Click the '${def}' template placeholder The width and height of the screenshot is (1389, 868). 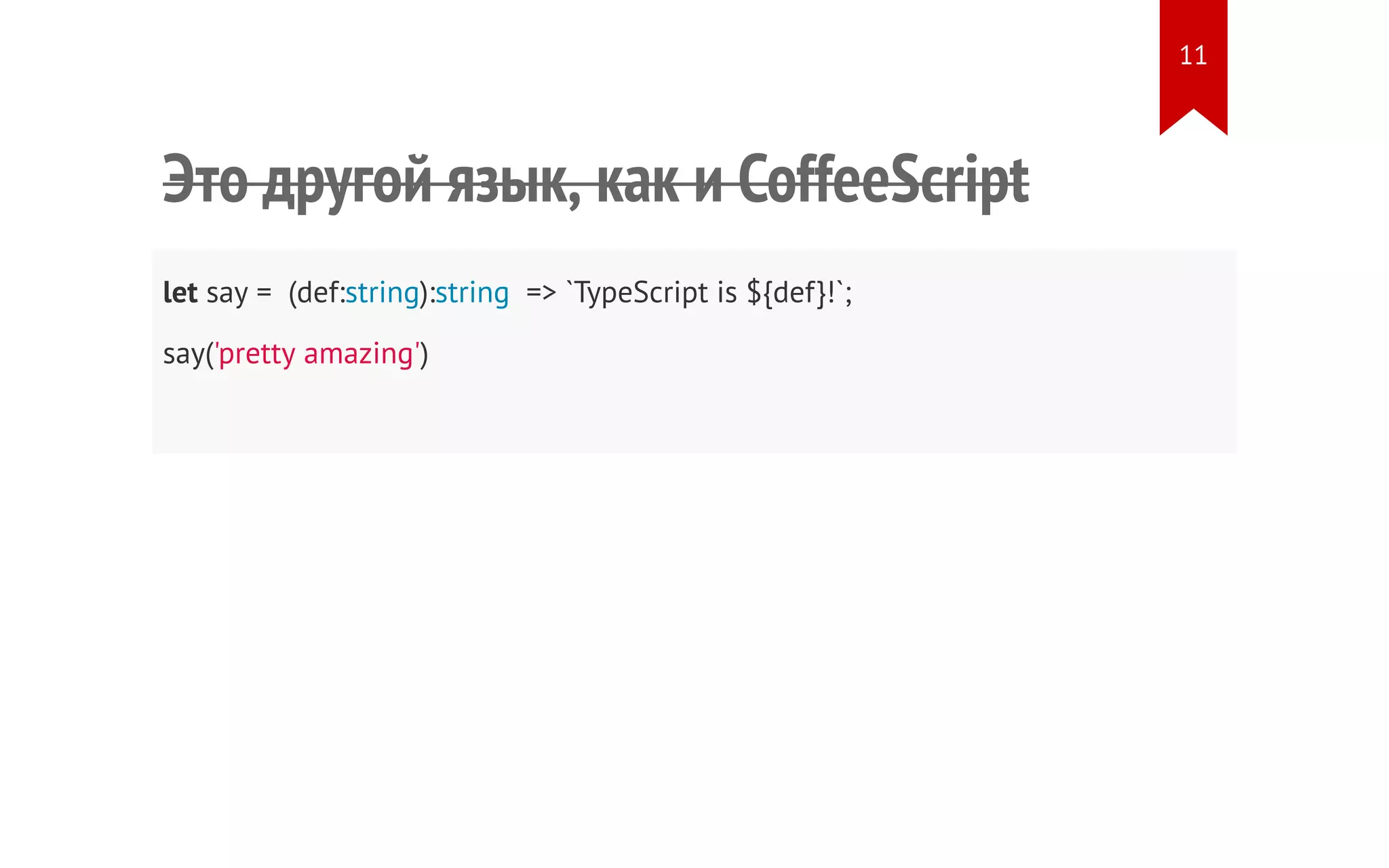pos(786,293)
